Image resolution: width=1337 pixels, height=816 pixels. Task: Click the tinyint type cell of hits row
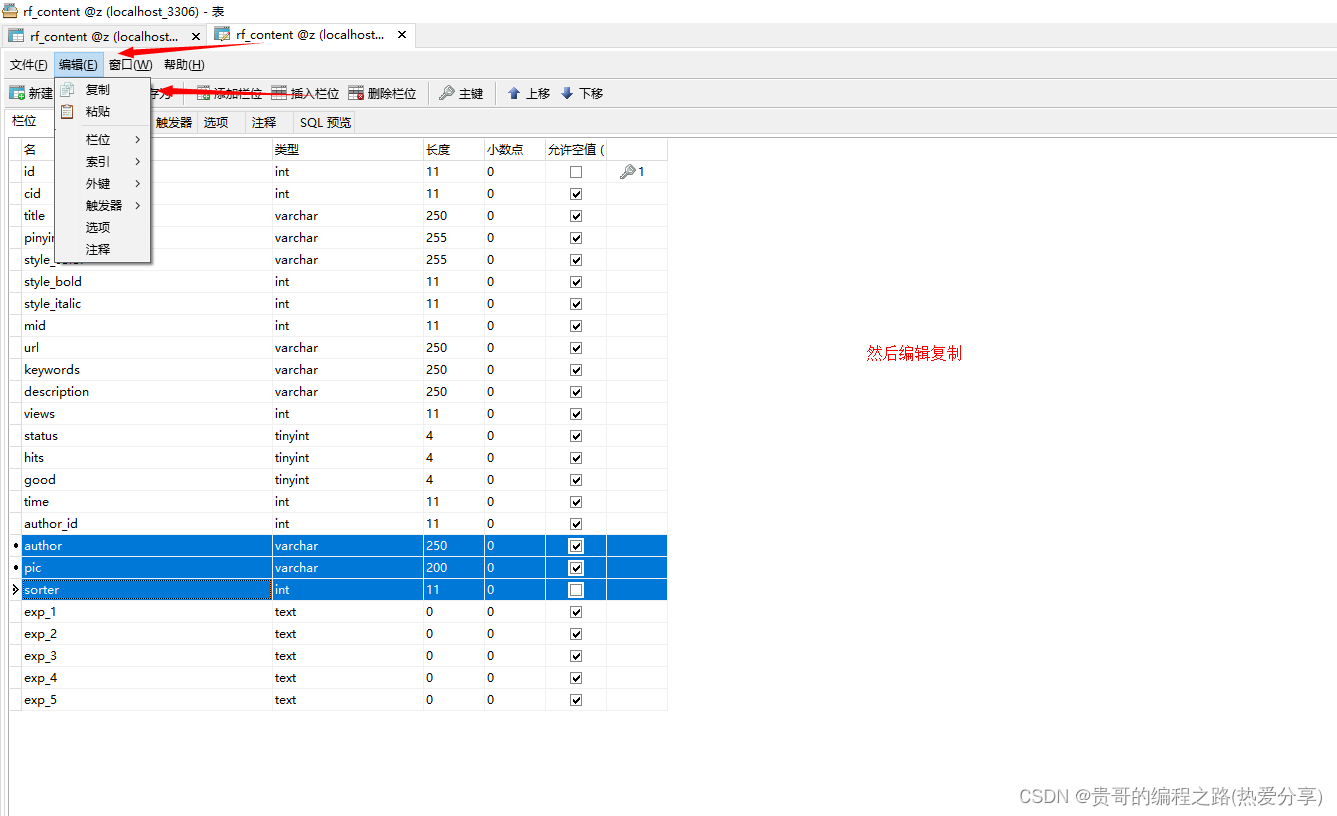348,458
